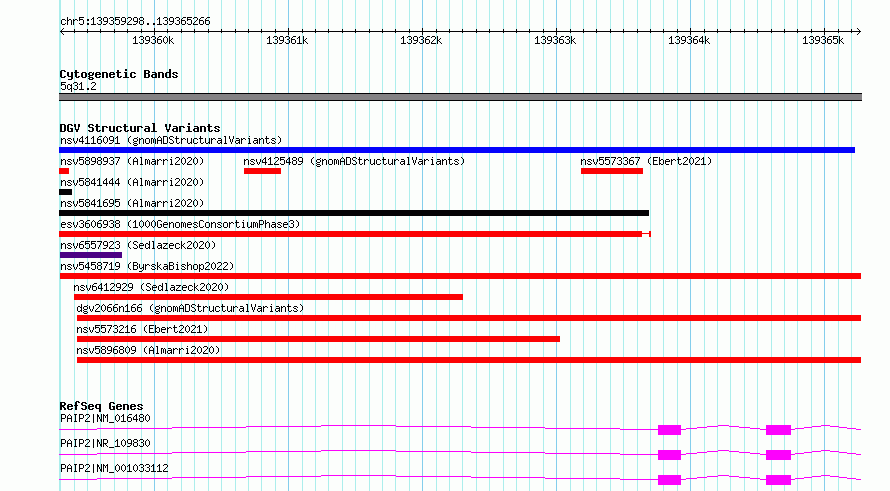Open nsv5896809 (Almarri2020) label
The image size is (890, 491).
tap(148, 350)
